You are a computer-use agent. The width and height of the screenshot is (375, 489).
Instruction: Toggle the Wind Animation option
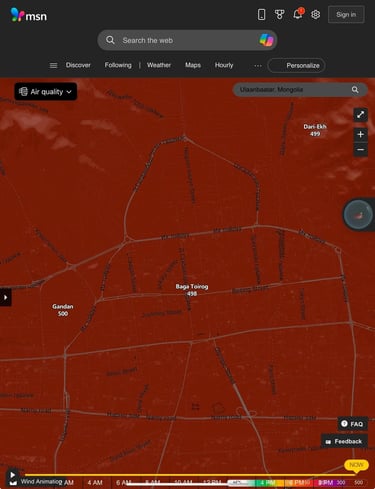[37, 482]
